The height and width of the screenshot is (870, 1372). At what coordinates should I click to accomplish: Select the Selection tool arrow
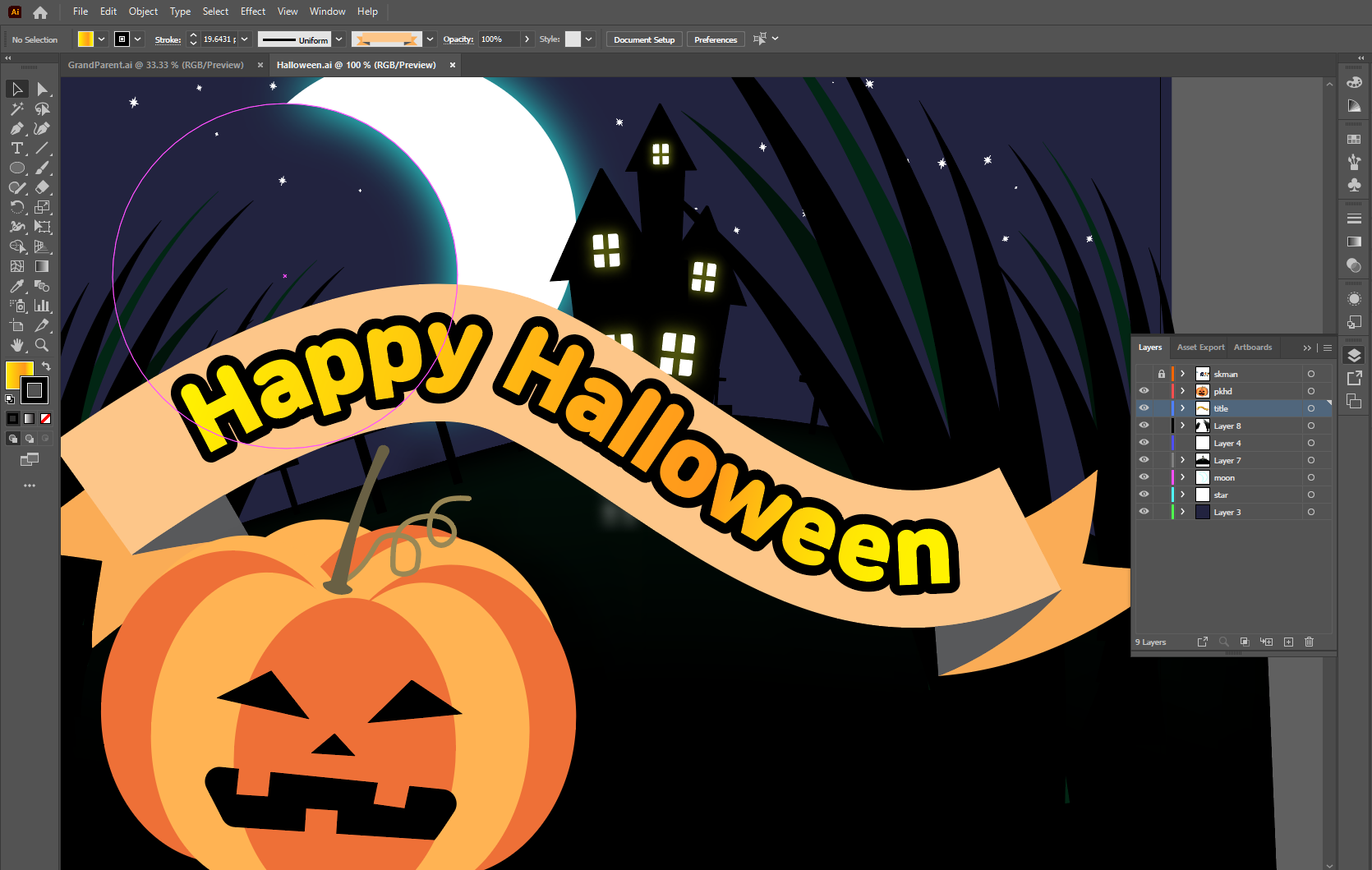(x=17, y=89)
